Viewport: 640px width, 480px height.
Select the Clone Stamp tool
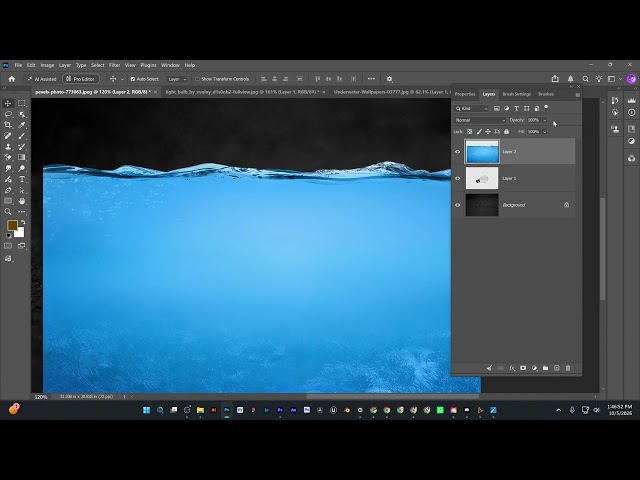(8, 147)
